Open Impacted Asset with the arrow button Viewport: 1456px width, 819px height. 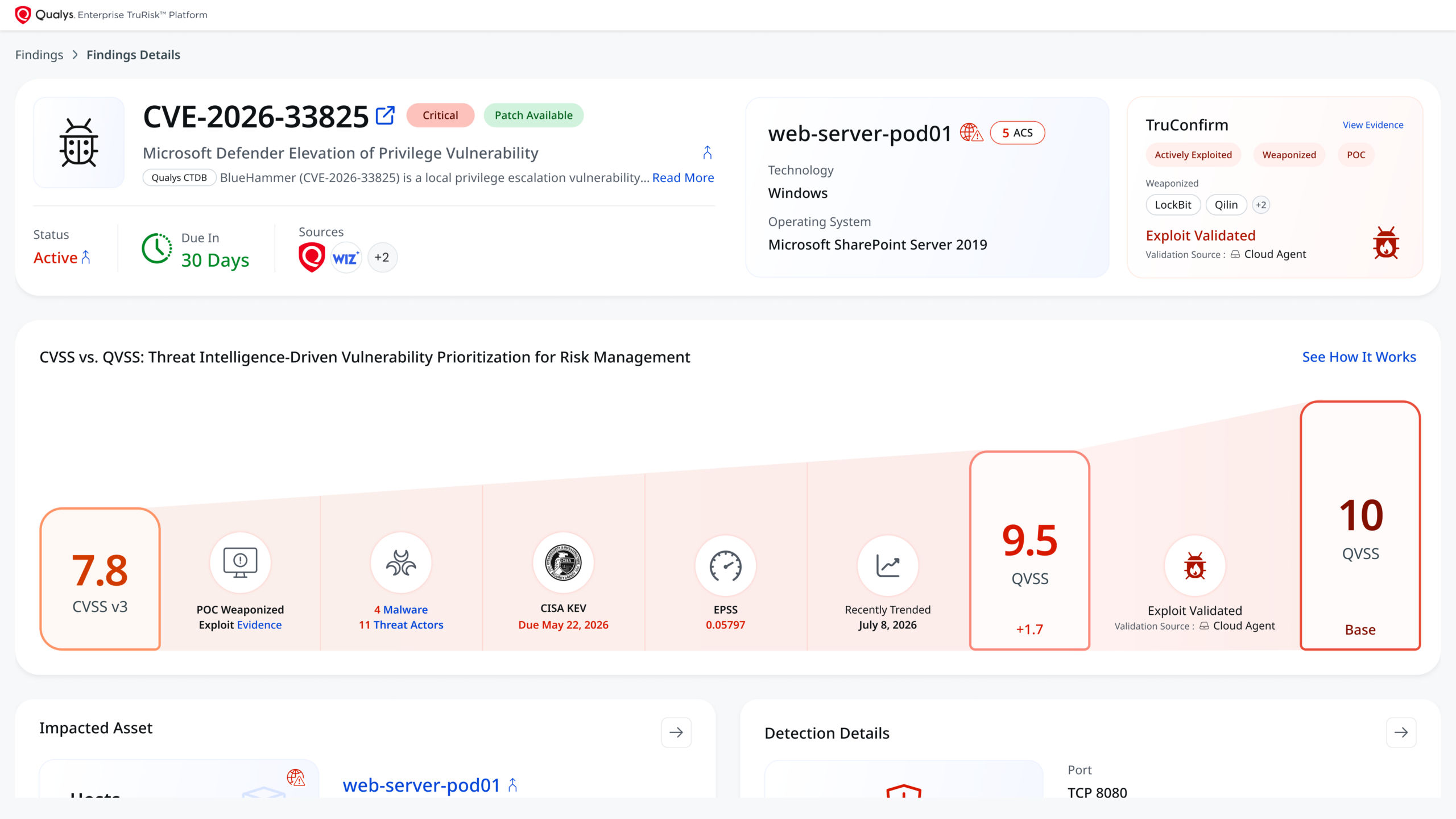click(676, 733)
